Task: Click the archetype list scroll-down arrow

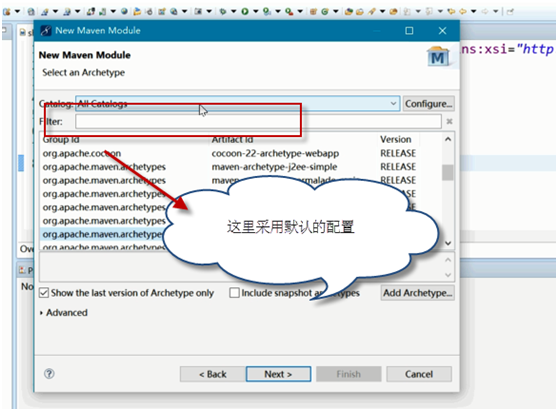Action: click(x=448, y=243)
